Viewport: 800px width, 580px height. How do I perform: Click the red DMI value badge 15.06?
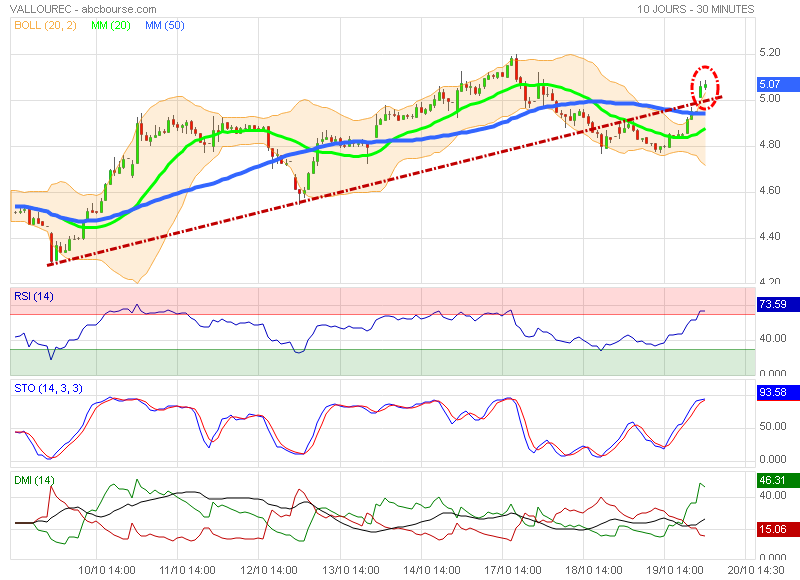pos(778,529)
